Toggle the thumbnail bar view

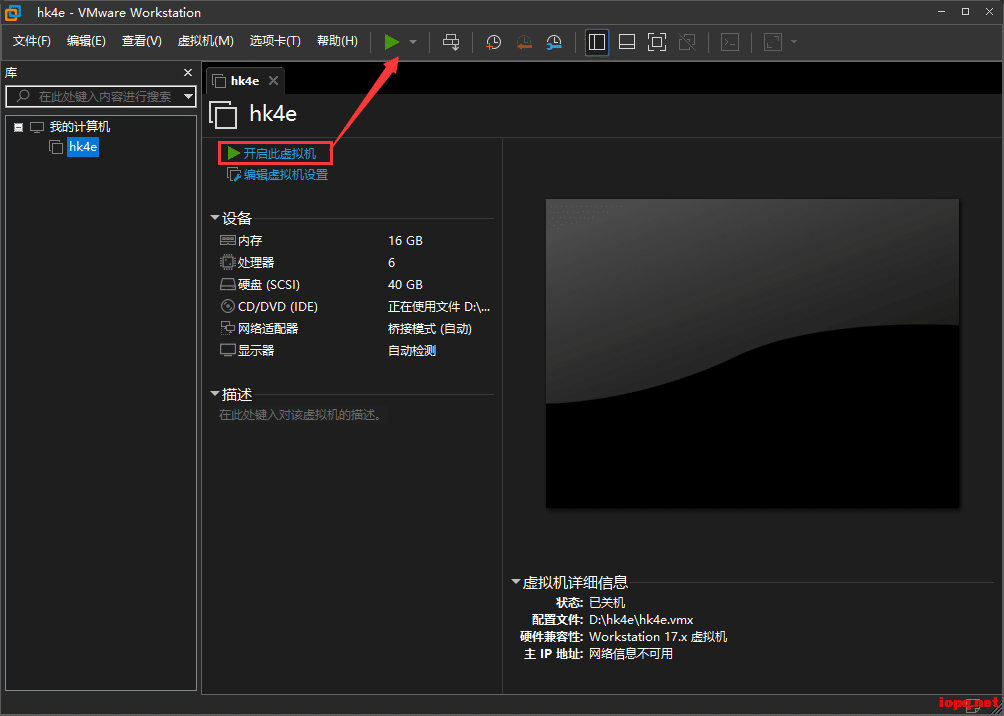click(x=627, y=42)
